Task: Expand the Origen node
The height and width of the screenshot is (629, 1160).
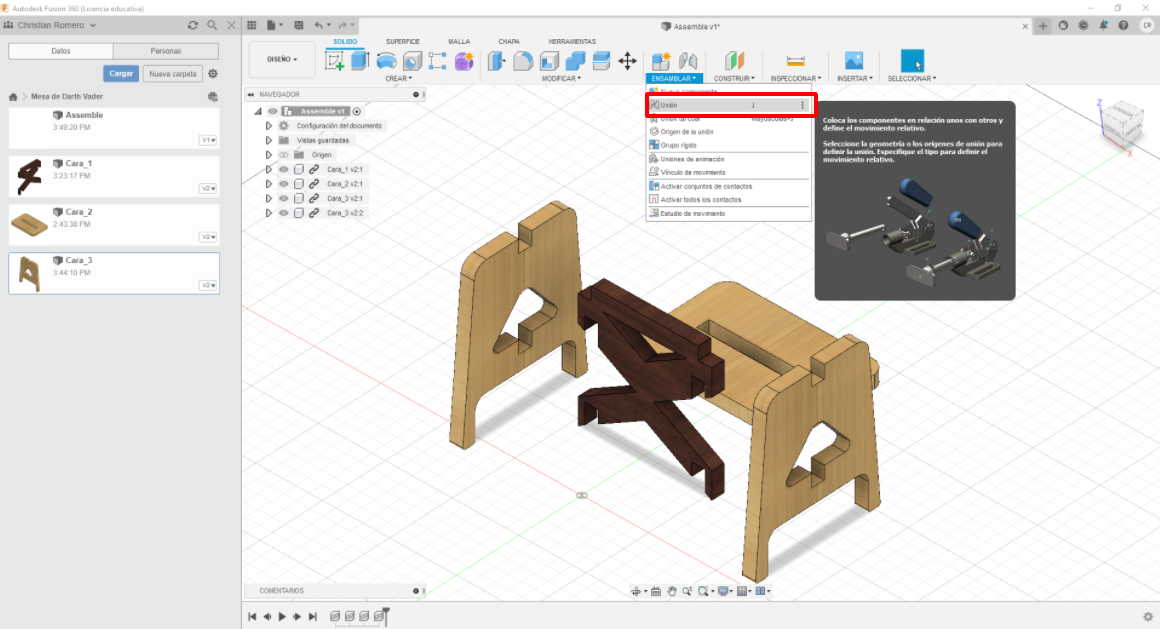Action: click(x=269, y=155)
